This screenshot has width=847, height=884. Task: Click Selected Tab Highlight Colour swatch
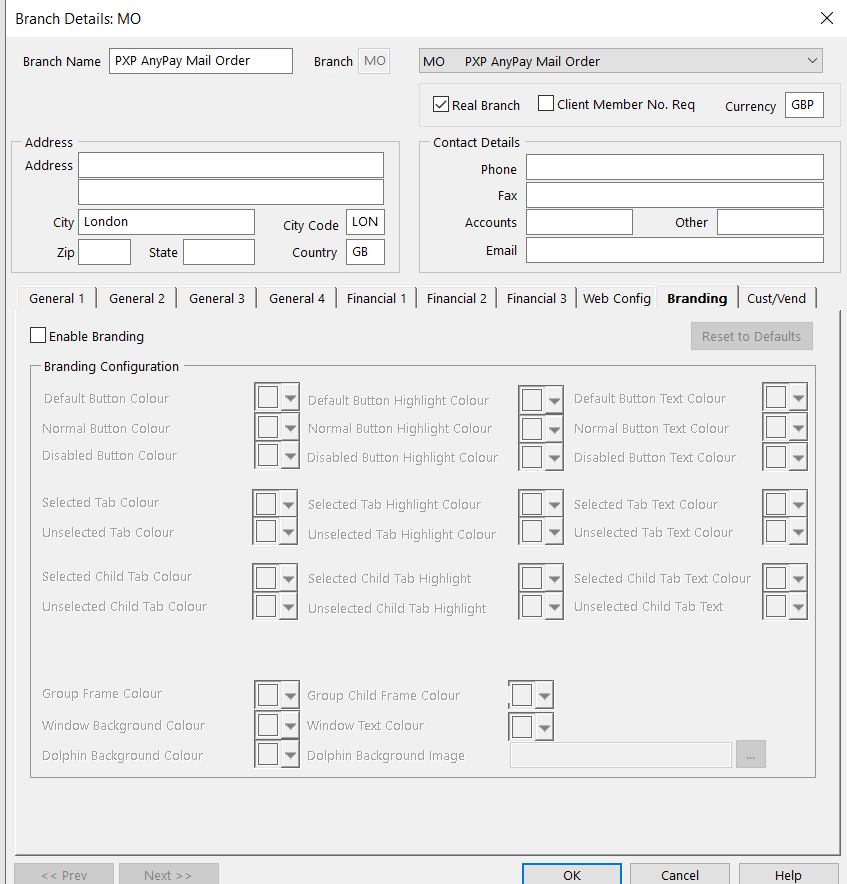tap(532, 503)
